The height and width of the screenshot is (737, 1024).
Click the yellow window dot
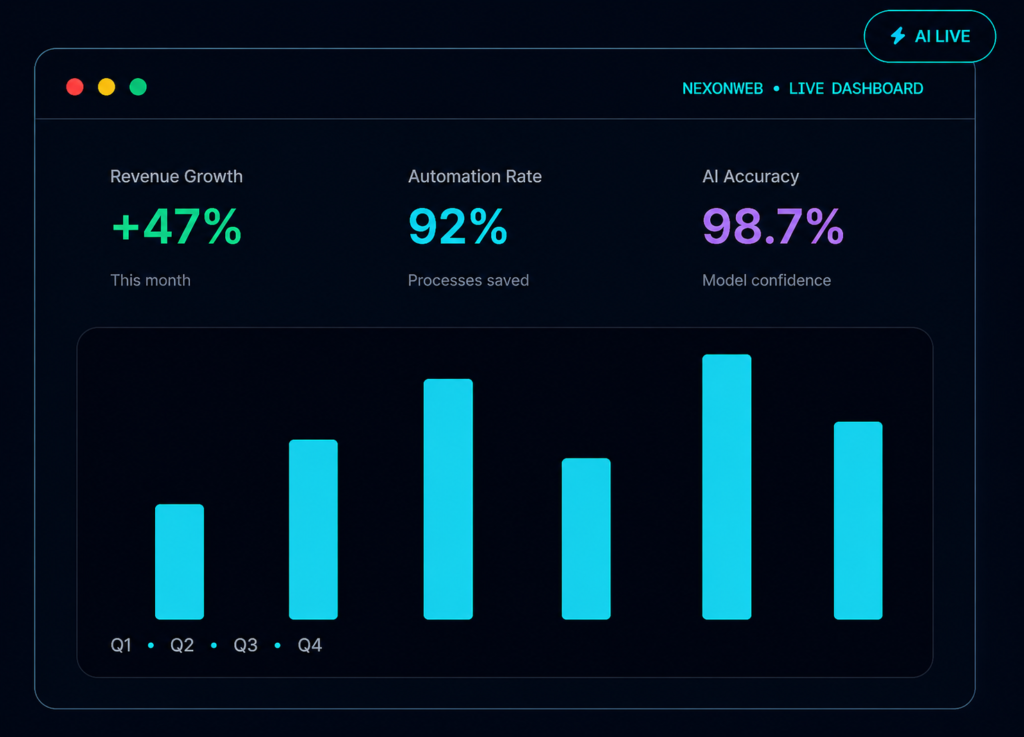(x=106, y=87)
